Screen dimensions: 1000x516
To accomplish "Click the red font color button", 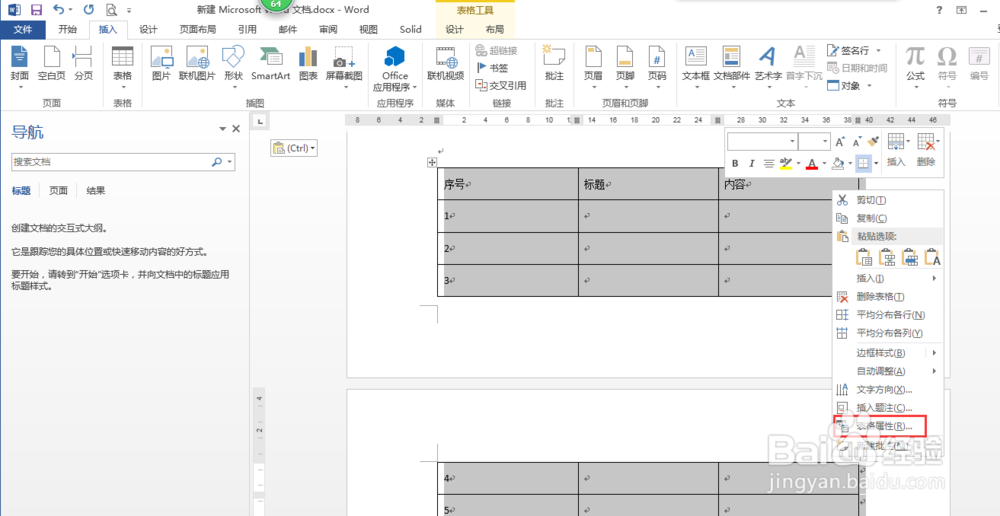I will coord(812,164).
